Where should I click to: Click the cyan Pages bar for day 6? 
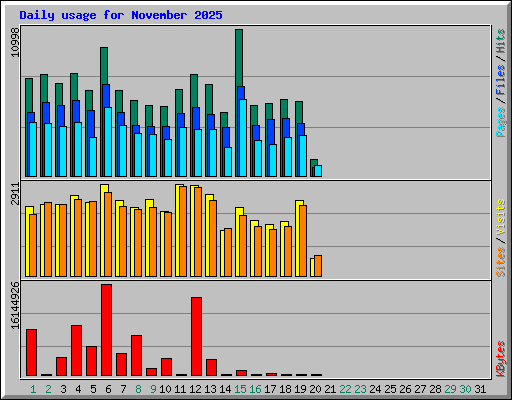(x=108, y=142)
